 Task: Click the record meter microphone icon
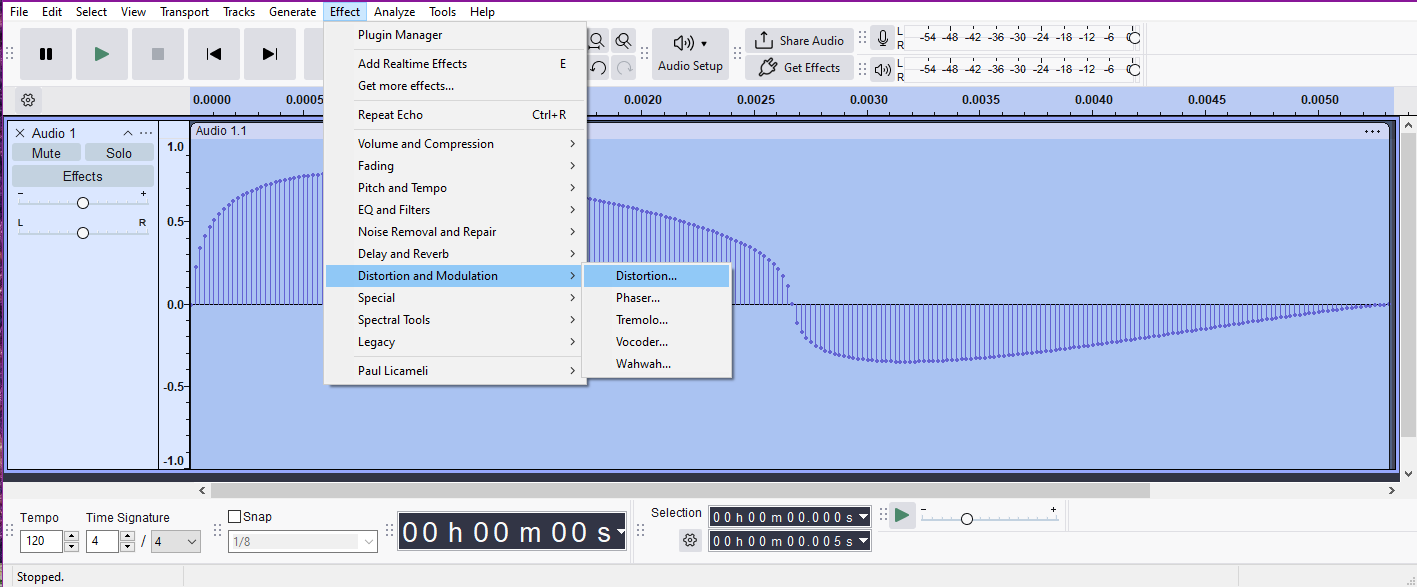[882, 39]
